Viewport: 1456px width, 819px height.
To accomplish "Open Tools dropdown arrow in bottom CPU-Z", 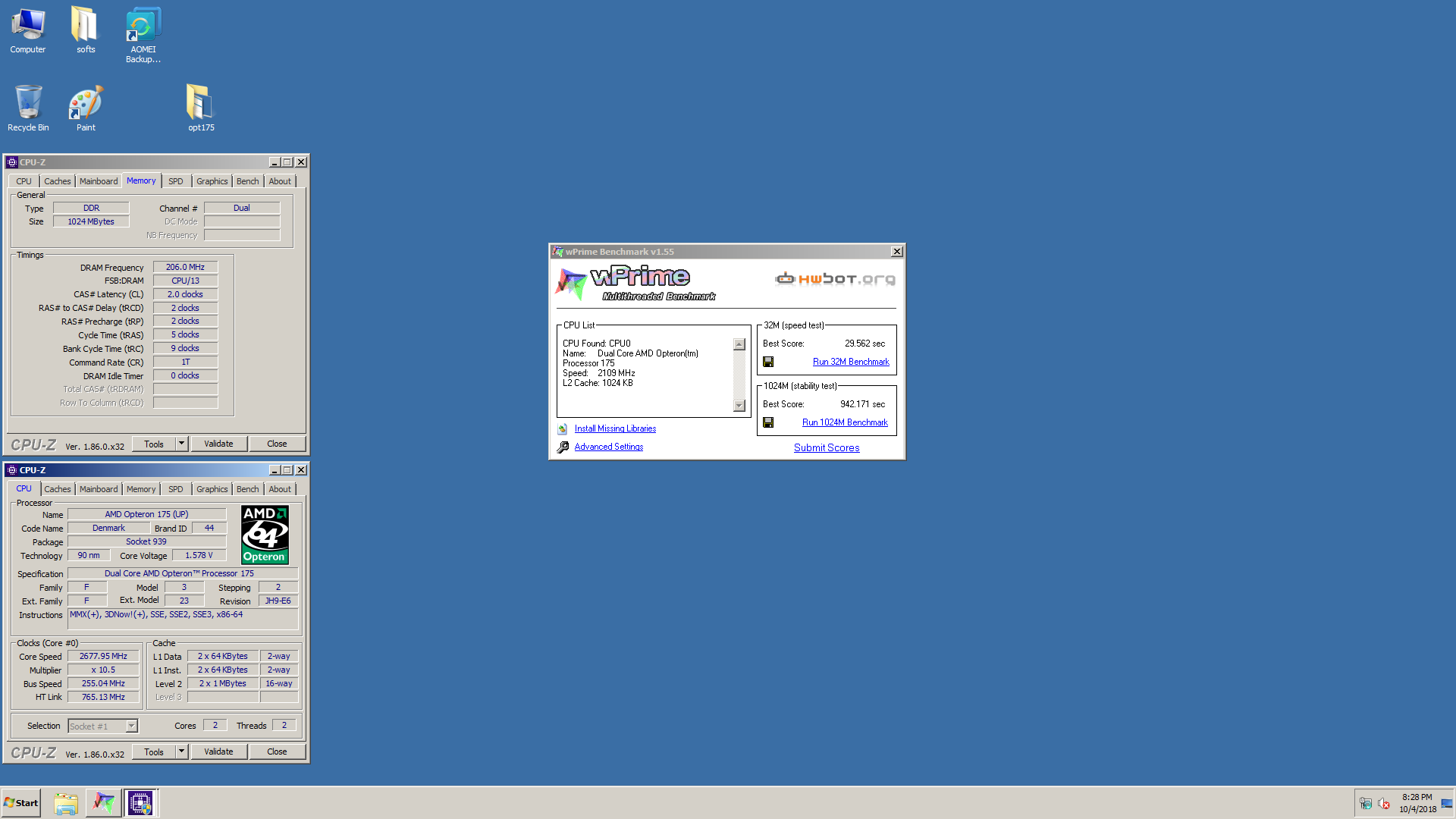I will click(181, 752).
